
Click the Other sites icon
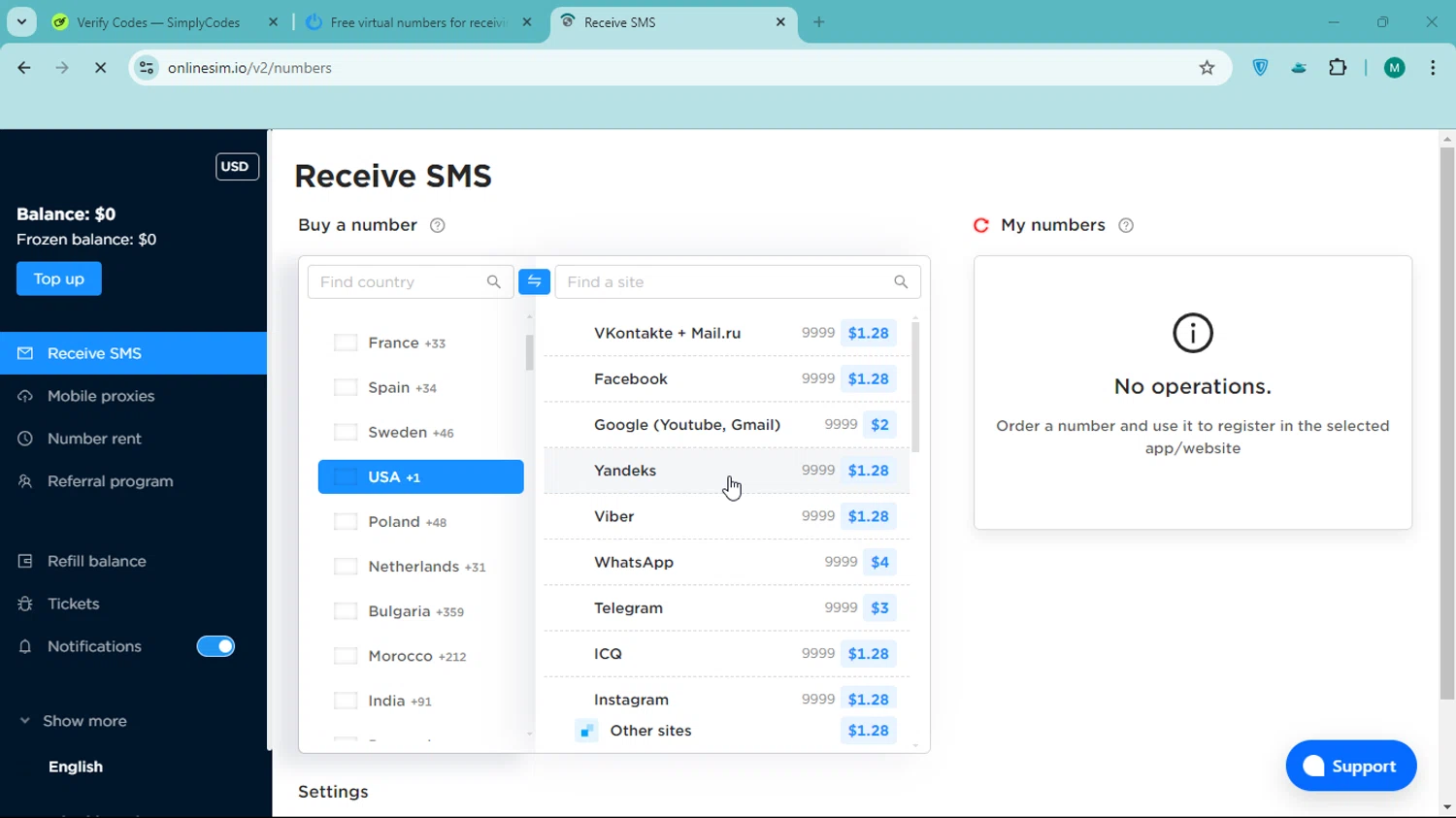(x=586, y=731)
